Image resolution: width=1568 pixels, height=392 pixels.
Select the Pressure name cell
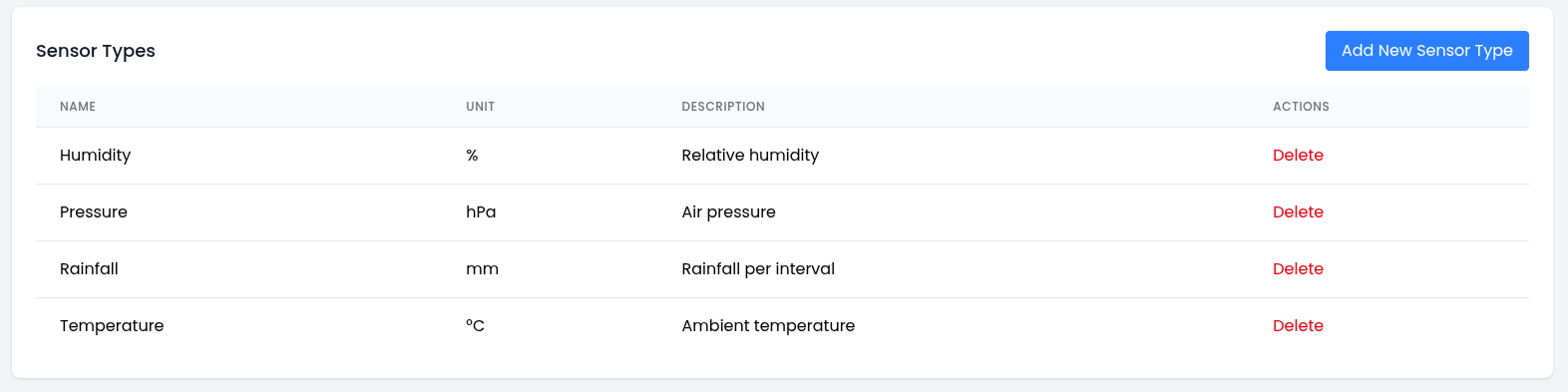coord(94,212)
